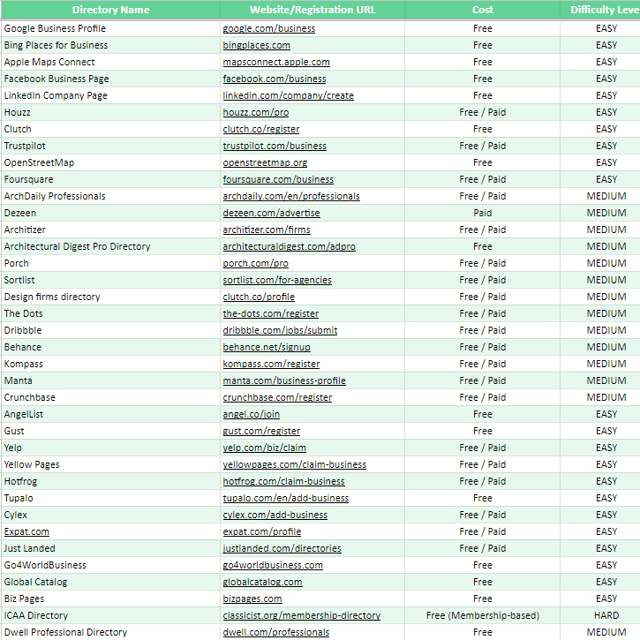Open the houzz.com/pro link
Image resolution: width=640 pixels, height=640 pixels.
[256, 112]
